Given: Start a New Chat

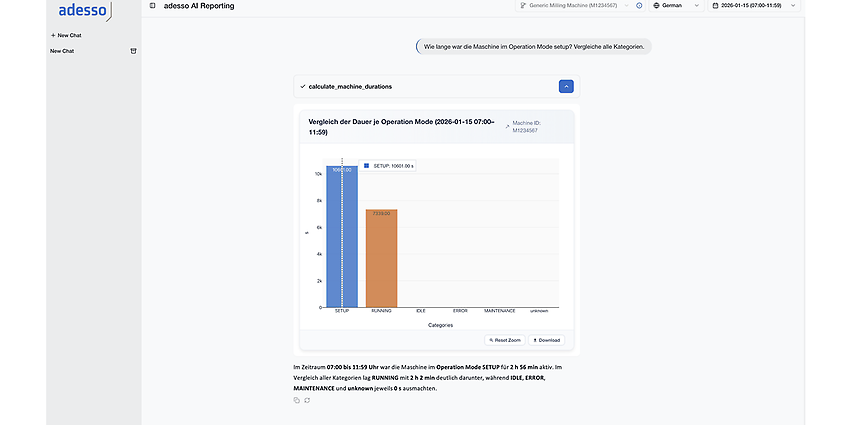Looking at the screenshot, I should coord(66,35).
